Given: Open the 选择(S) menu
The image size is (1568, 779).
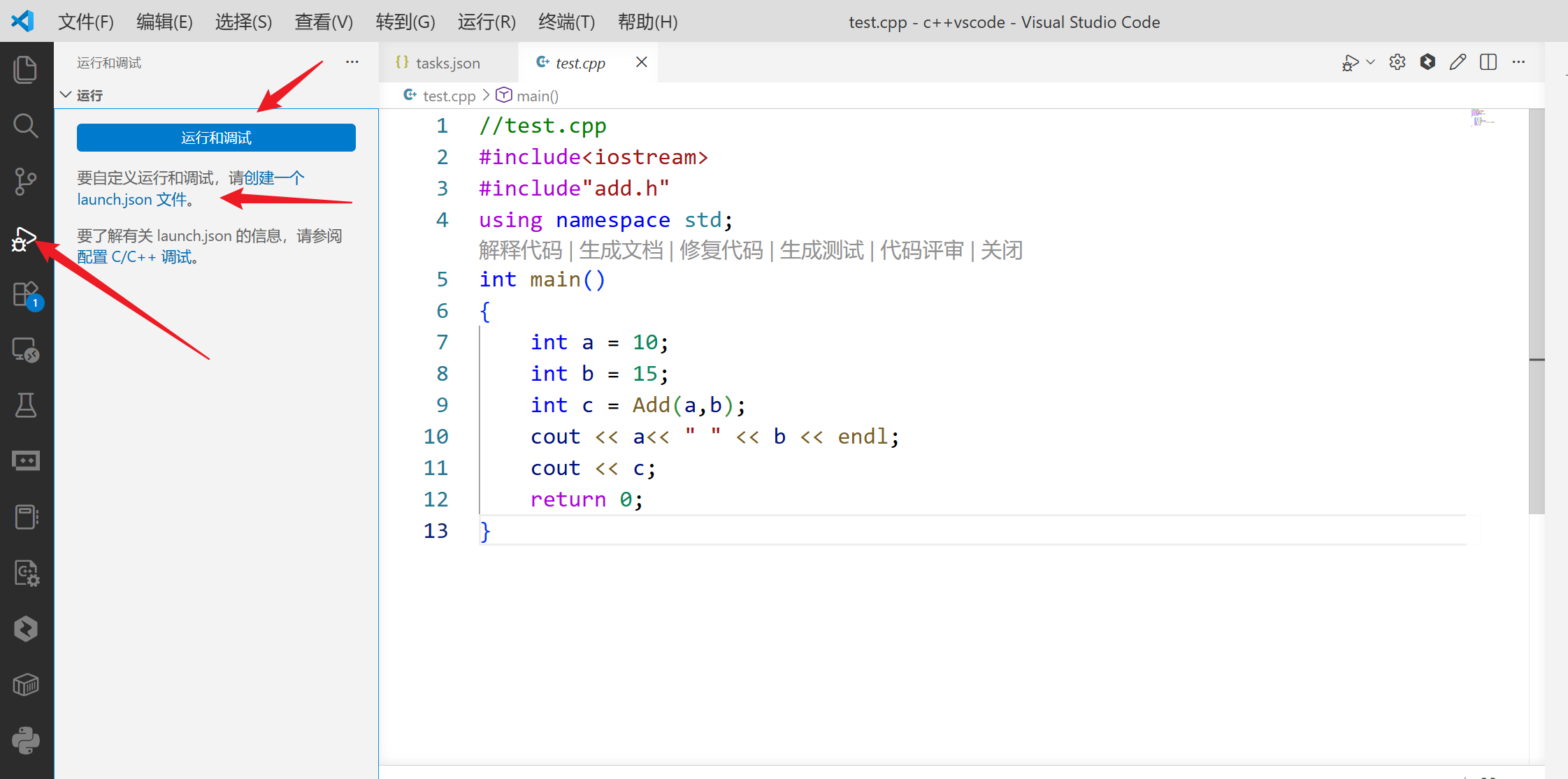Looking at the screenshot, I should (243, 22).
